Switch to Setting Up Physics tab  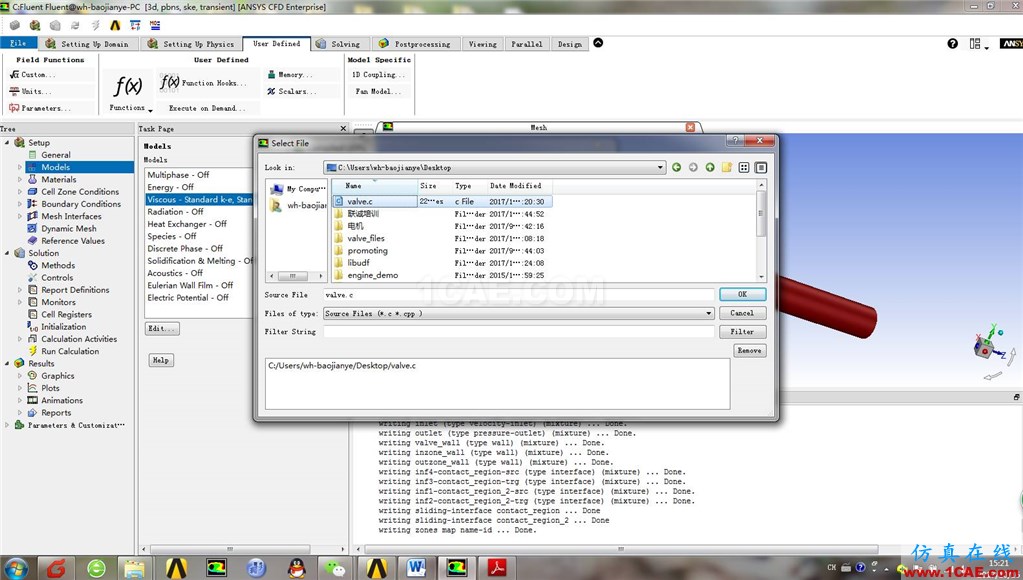coord(191,44)
